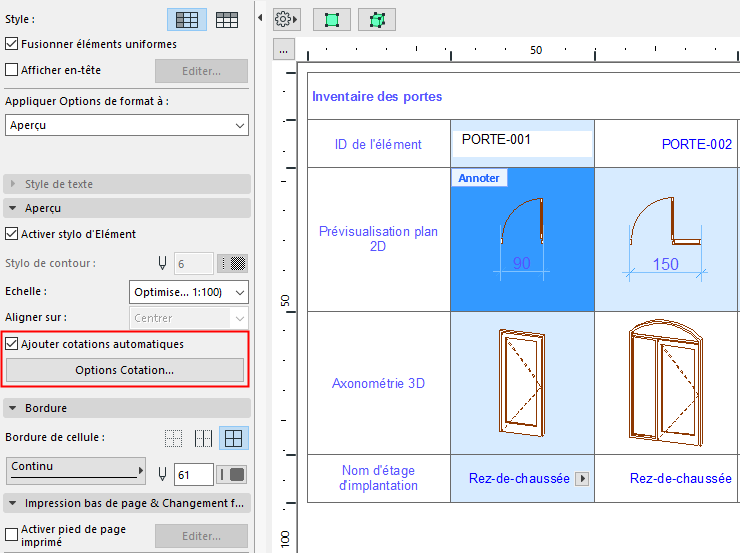740x553 pixels.
Task: Uncheck Ajouter cotations automatiques
Action: [11, 344]
